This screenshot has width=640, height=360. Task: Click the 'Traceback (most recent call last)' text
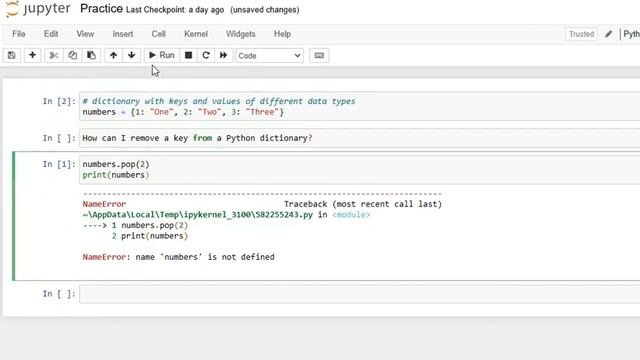coord(363,204)
